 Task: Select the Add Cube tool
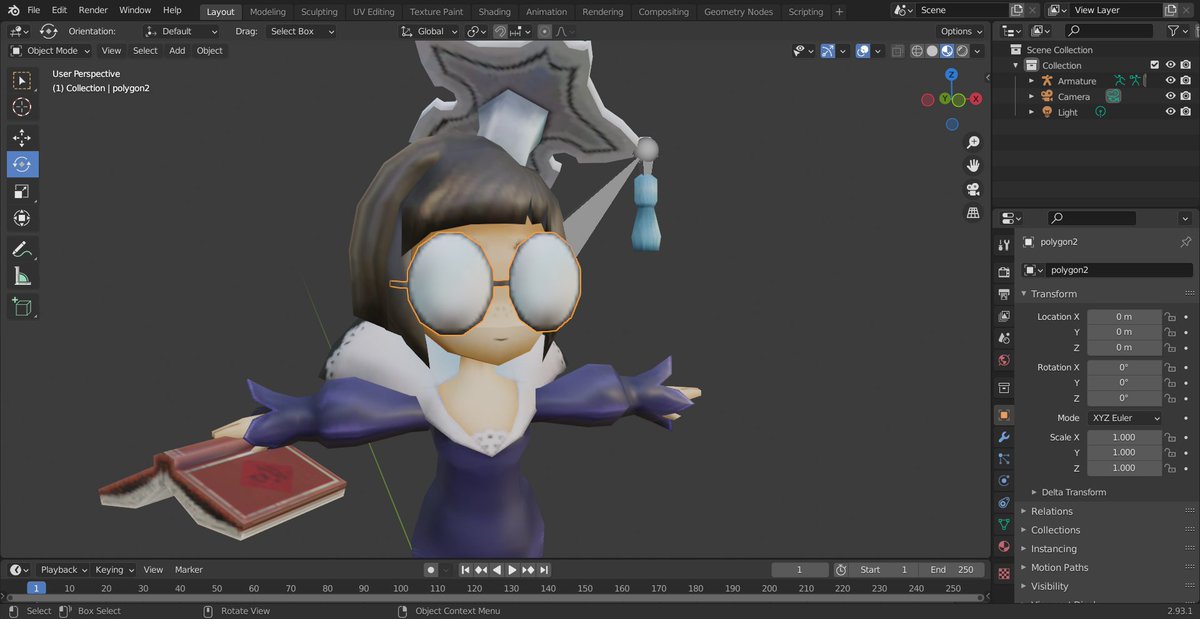22,307
